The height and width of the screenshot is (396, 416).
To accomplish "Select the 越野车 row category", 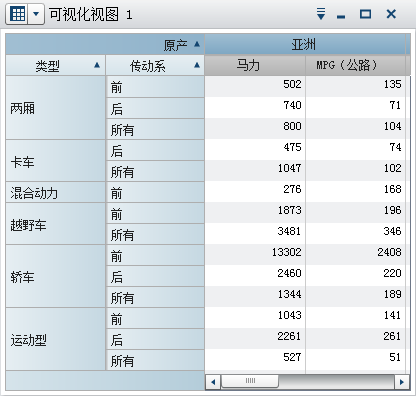I will pos(55,224).
